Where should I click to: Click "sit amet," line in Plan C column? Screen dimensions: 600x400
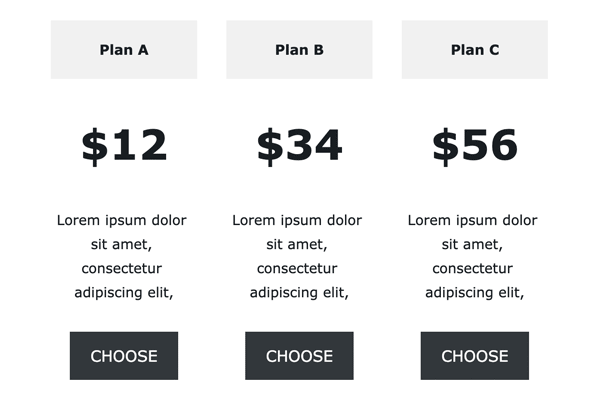[472, 245]
